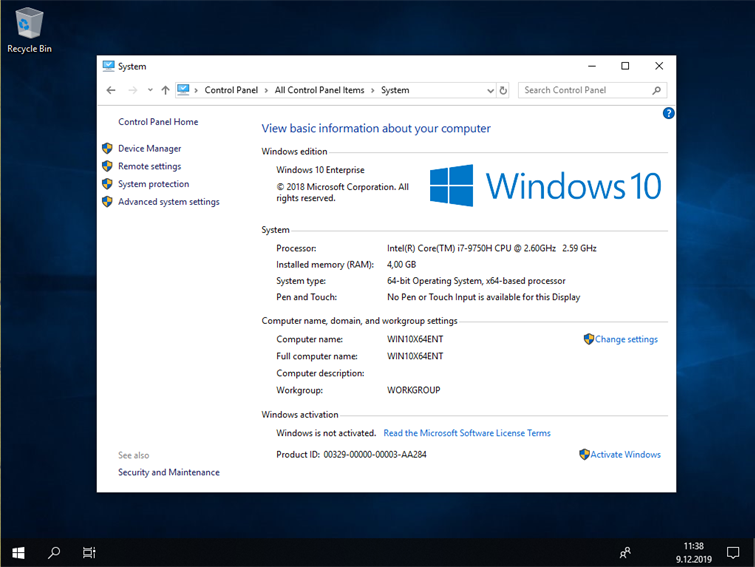Refresh the System page
Viewport: 755px width, 567px height.
pos(503,90)
